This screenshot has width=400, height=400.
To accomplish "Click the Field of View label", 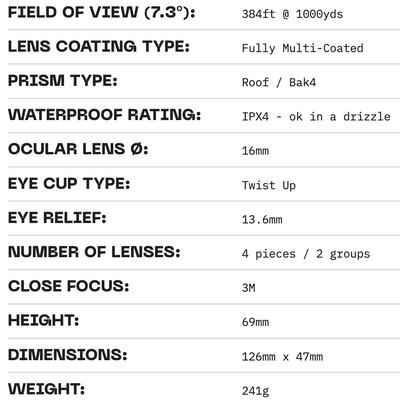I will pyautogui.click(x=102, y=13).
